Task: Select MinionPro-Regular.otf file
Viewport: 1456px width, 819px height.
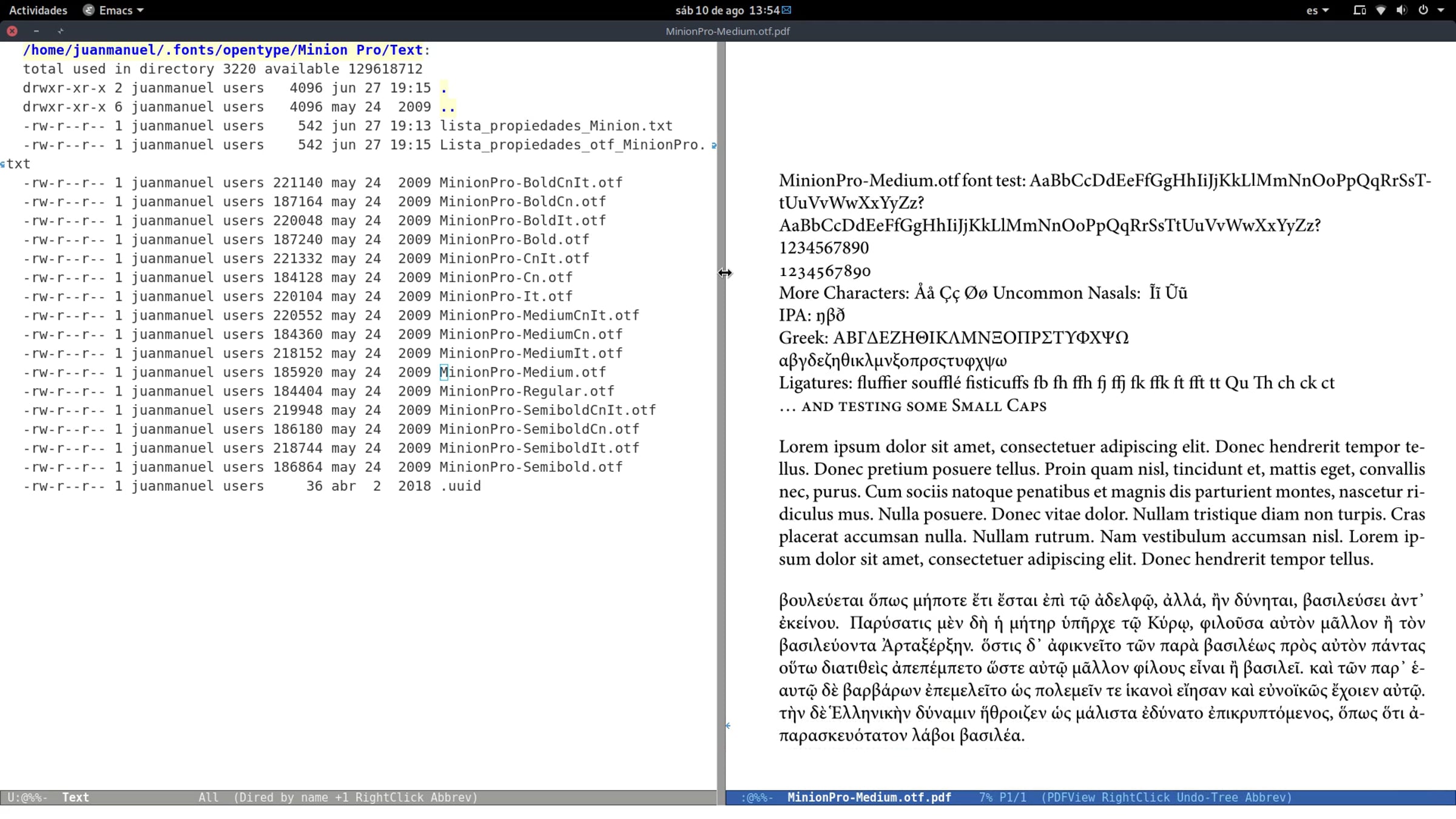Action: (527, 391)
